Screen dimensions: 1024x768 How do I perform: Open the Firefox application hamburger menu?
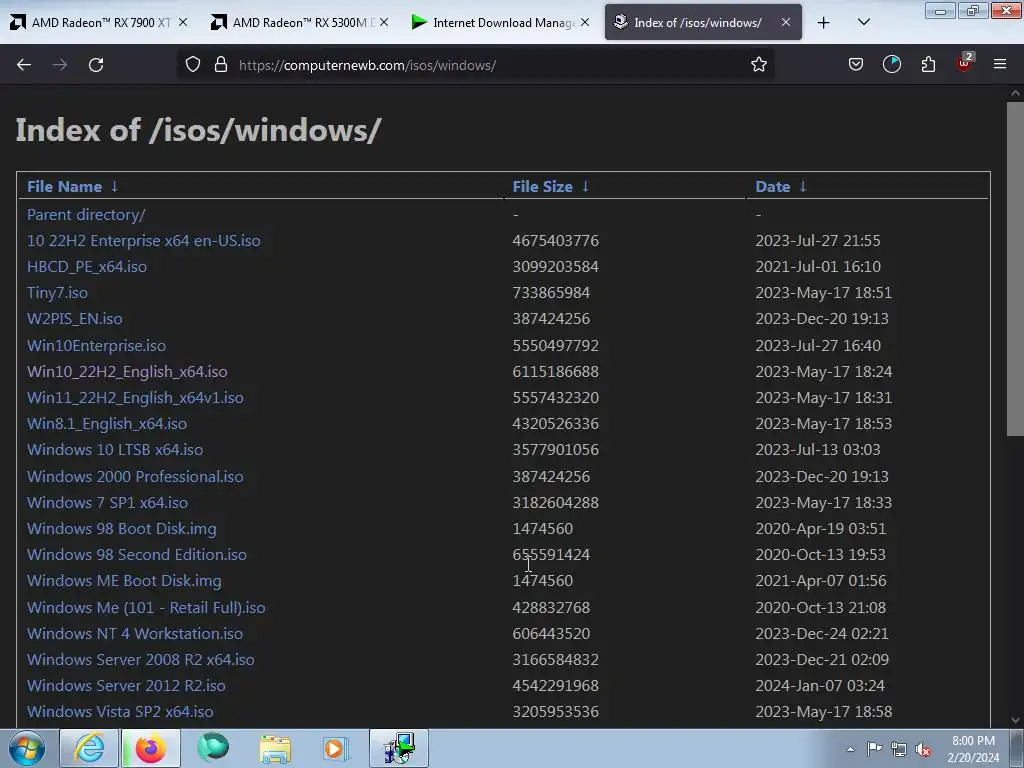point(1000,64)
